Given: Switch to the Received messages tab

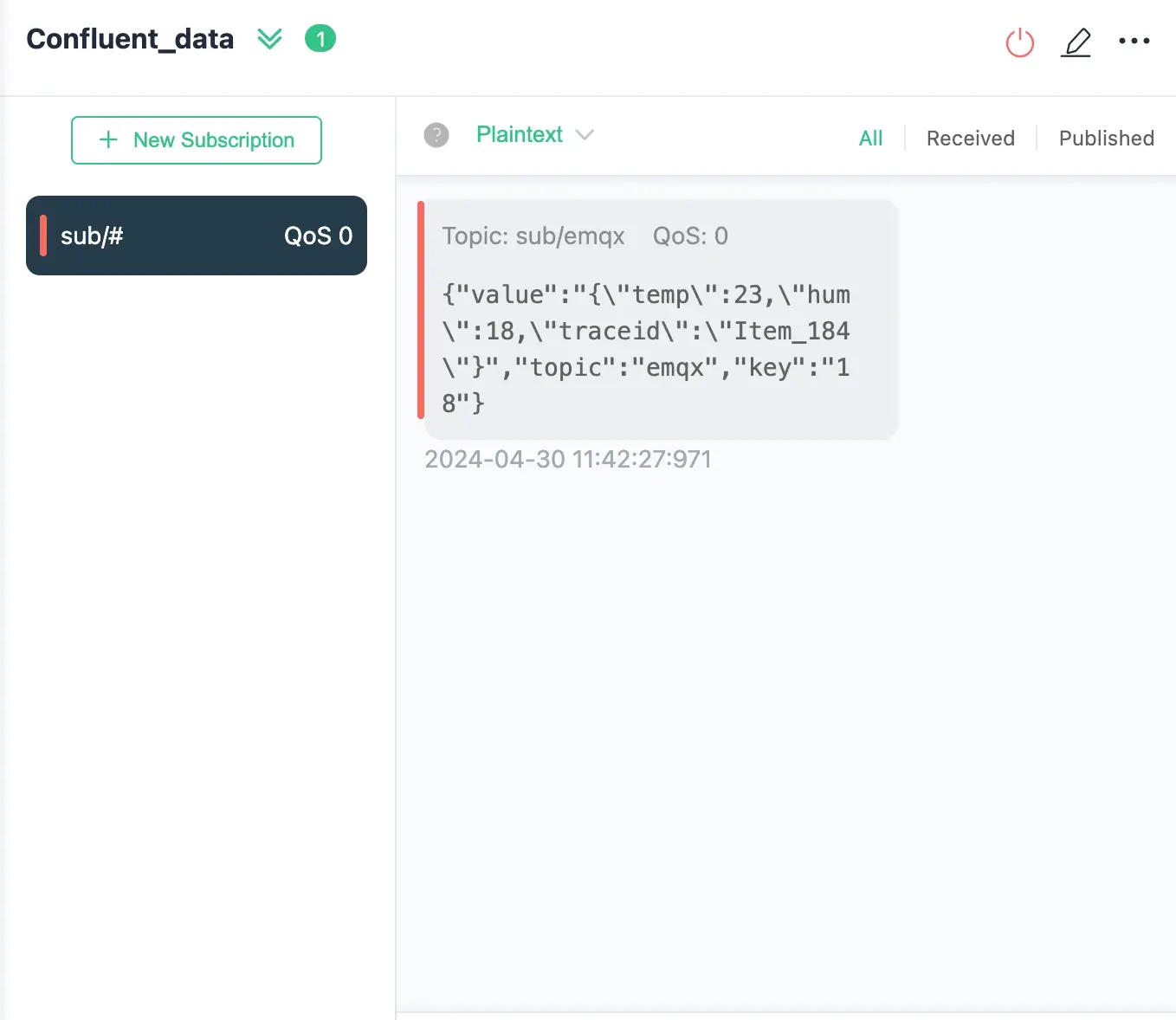Looking at the screenshot, I should [x=970, y=138].
